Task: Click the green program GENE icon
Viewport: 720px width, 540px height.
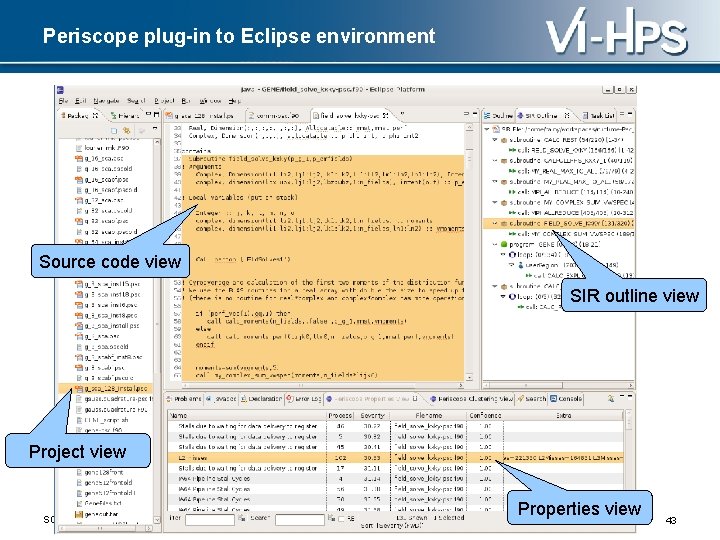Action: 504,244
